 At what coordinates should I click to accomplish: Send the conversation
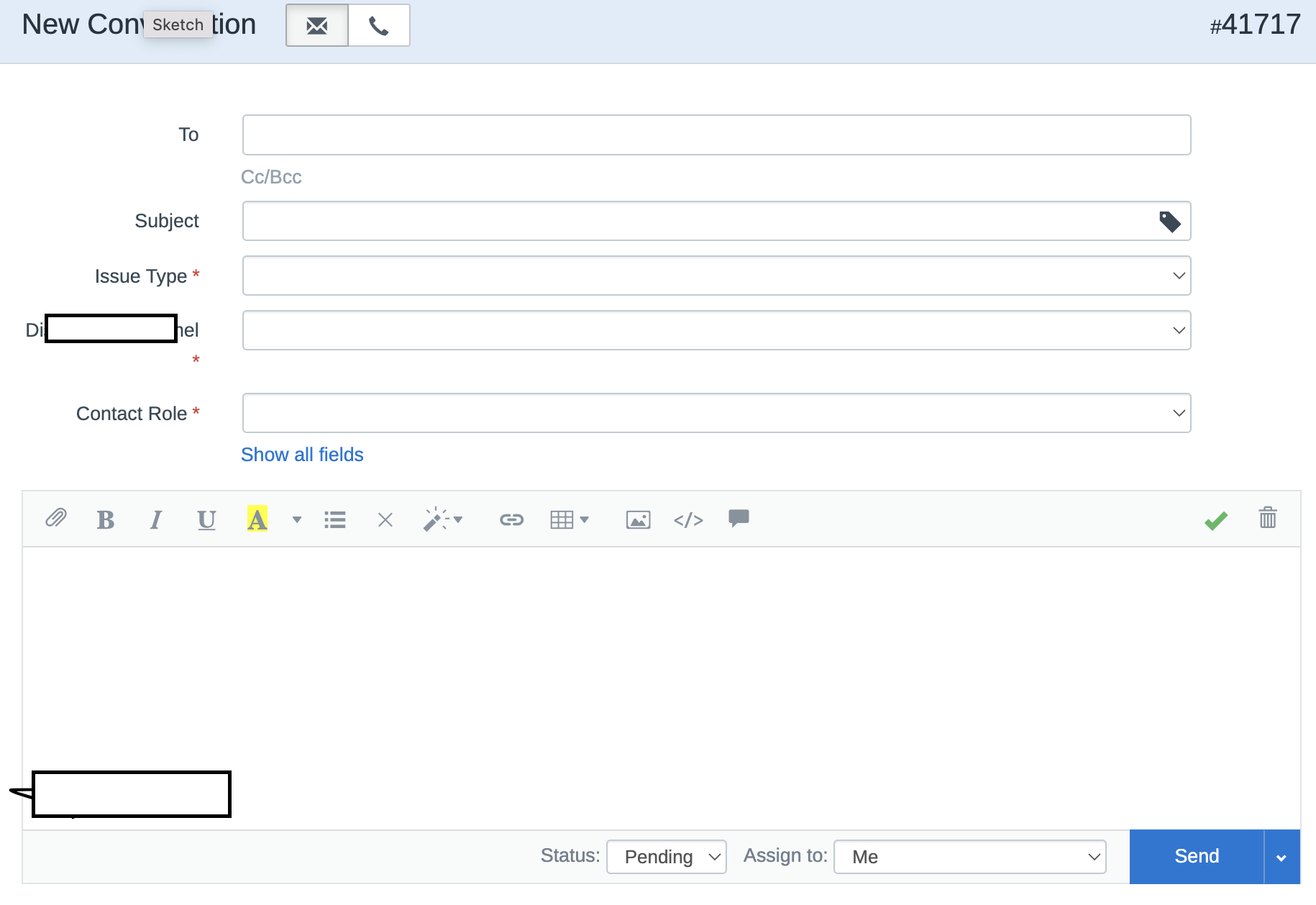coord(1197,856)
